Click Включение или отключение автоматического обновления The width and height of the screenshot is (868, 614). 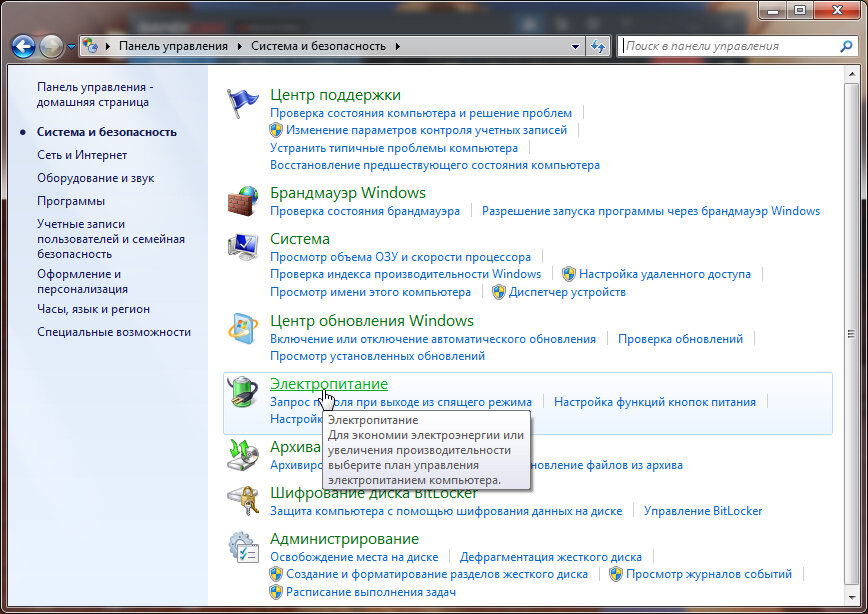click(x=433, y=339)
